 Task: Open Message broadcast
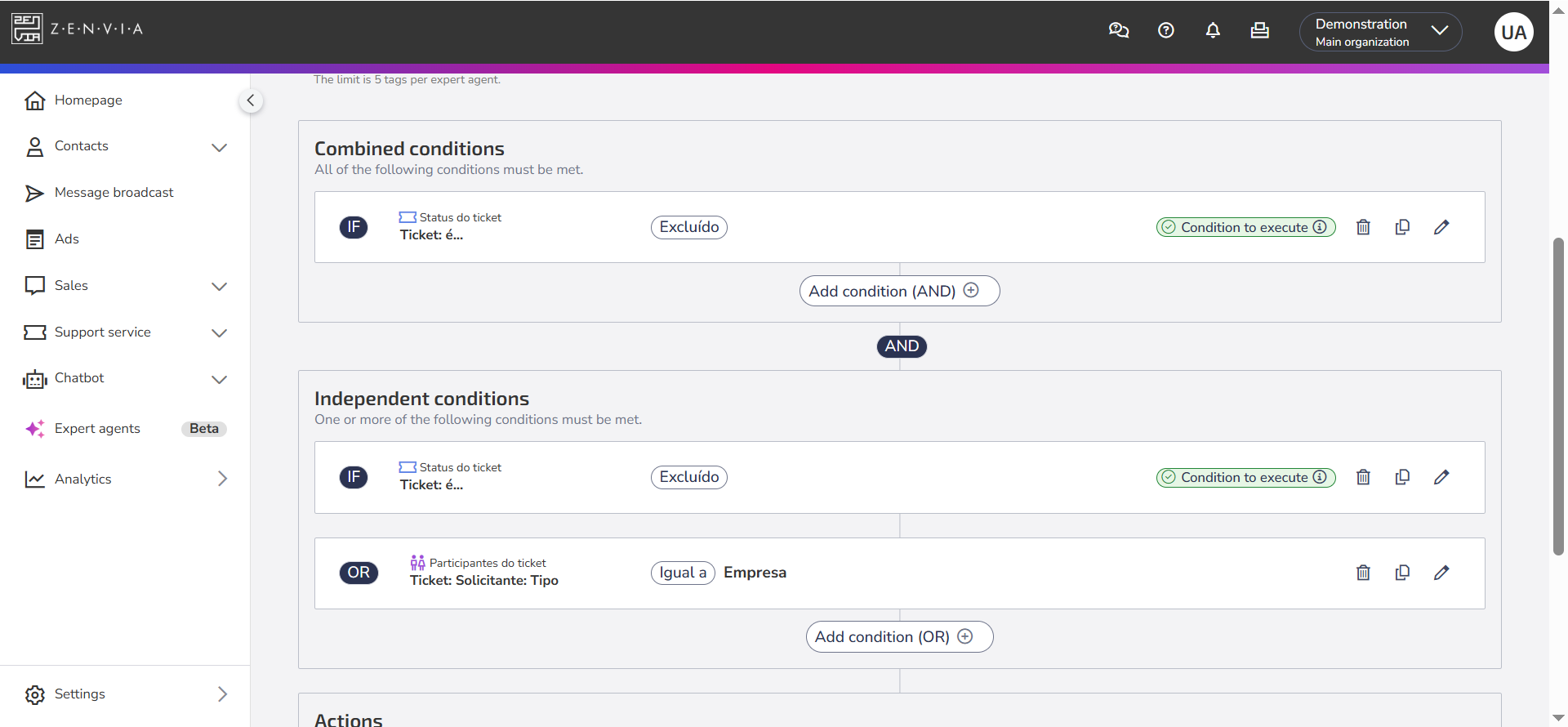114,192
